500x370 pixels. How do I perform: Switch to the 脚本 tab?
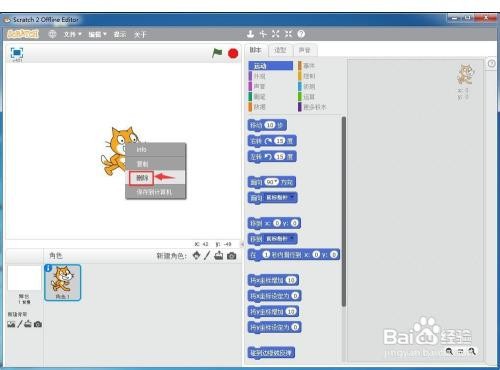(x=256, y=50)
